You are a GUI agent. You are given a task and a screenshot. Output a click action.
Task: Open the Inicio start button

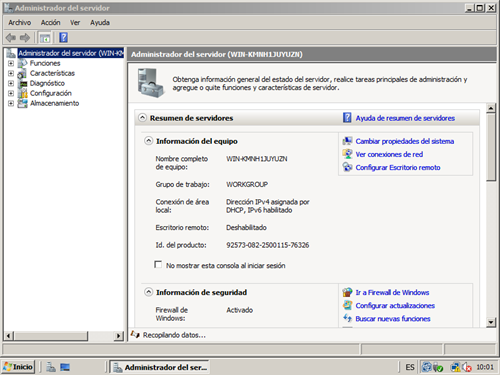(18, 367)
